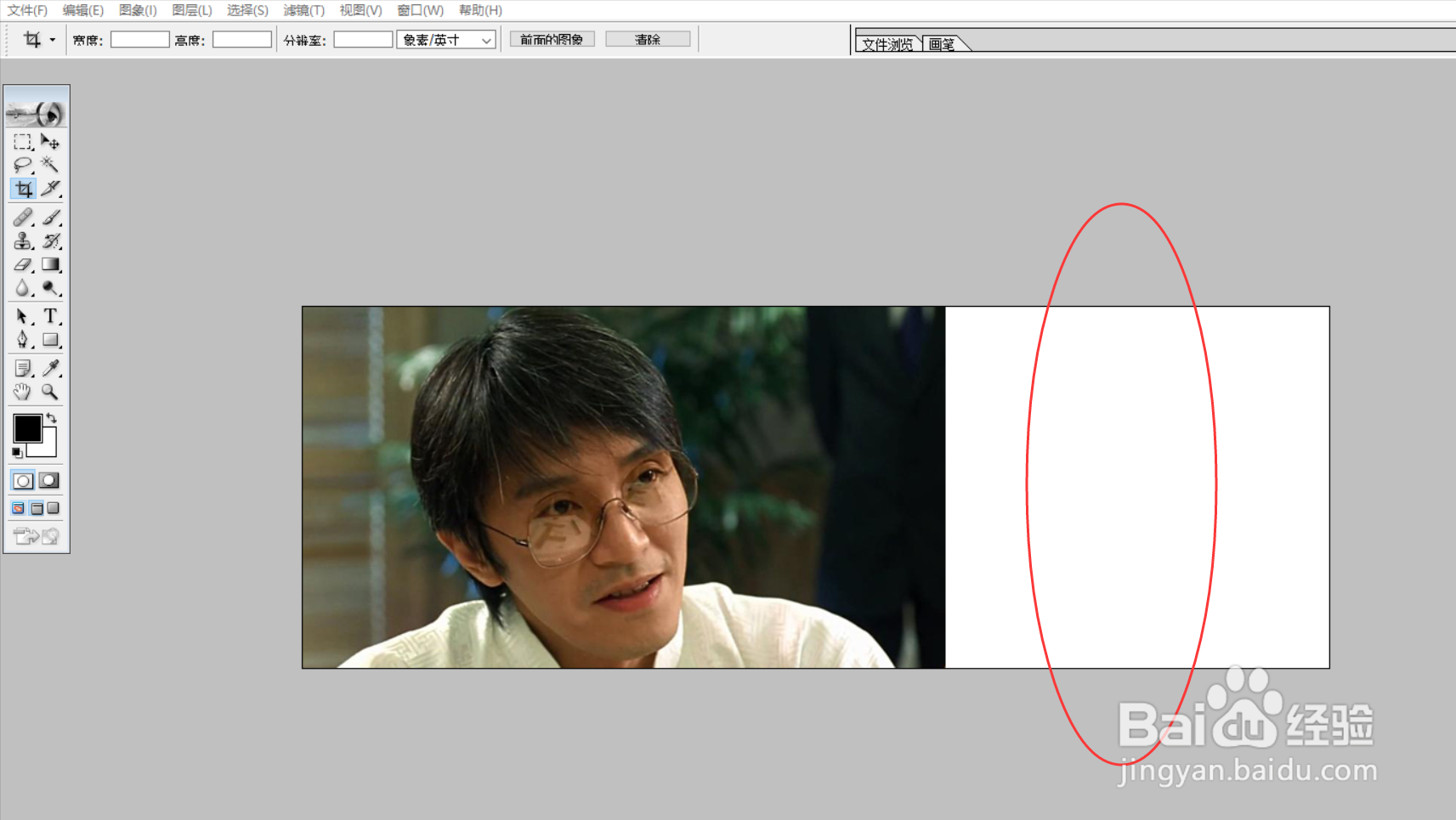Select the Rectangular Marquee tool
Screen dimensions: 1456x820
[x=23, y=142]
